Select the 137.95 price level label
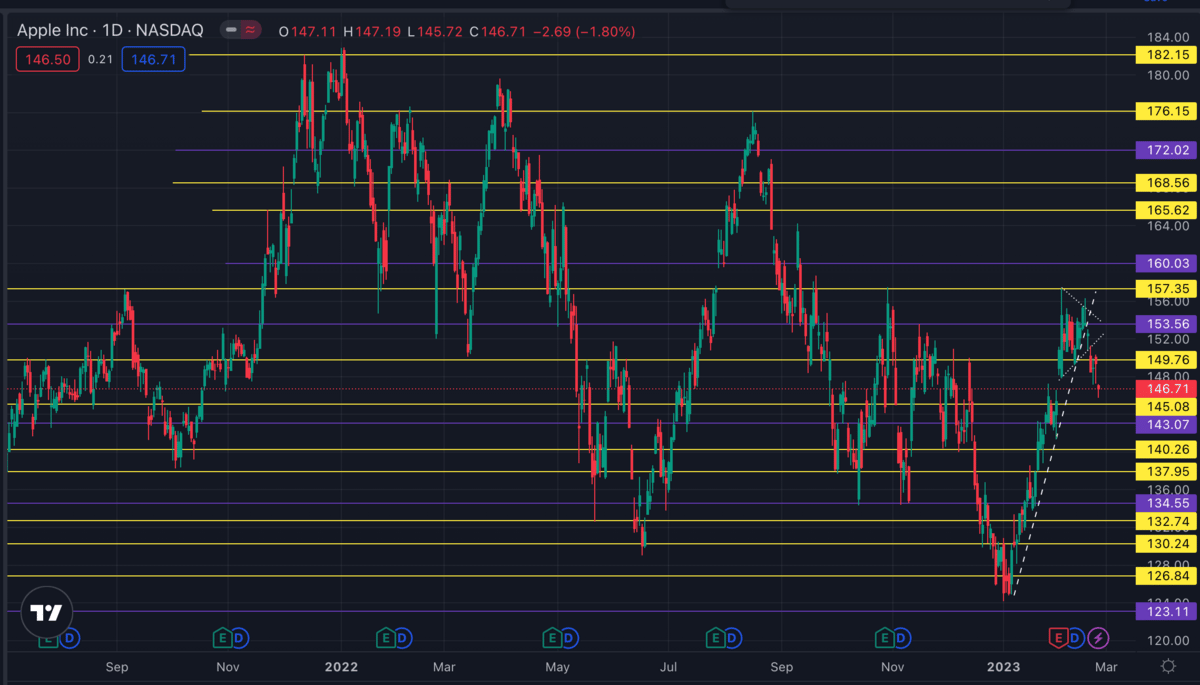This screenshot has width=1200, height=685. [1167, 471]
